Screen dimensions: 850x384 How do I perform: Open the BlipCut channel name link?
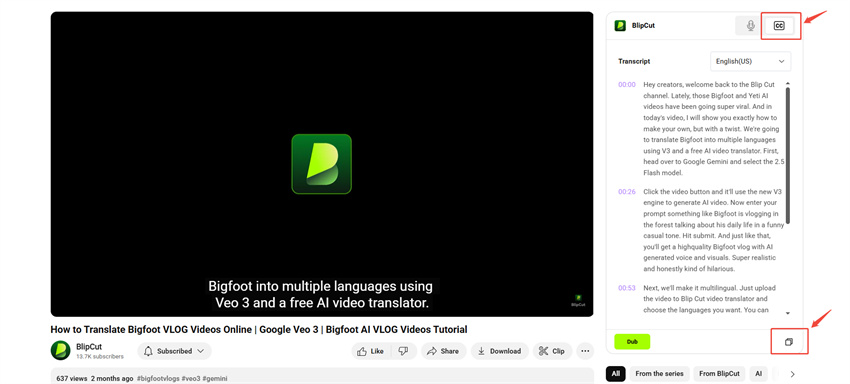pos(89,347)
